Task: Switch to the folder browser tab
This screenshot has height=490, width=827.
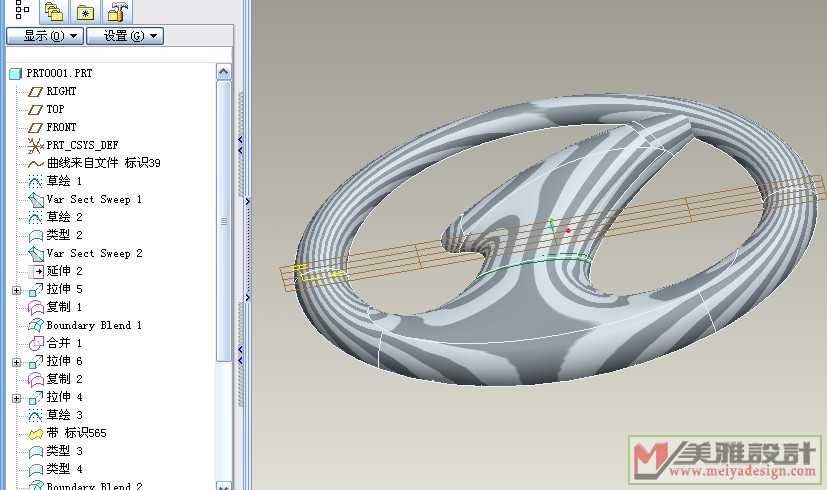Action: pos(53,11)
